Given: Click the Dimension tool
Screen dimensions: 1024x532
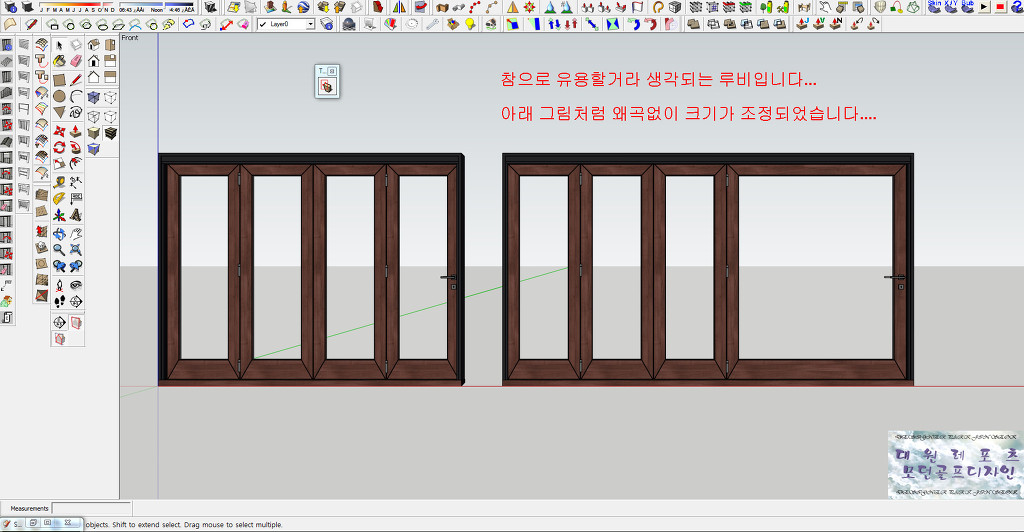Looking at the screenshot, I should pyautogui.click(x=76, y=182).
